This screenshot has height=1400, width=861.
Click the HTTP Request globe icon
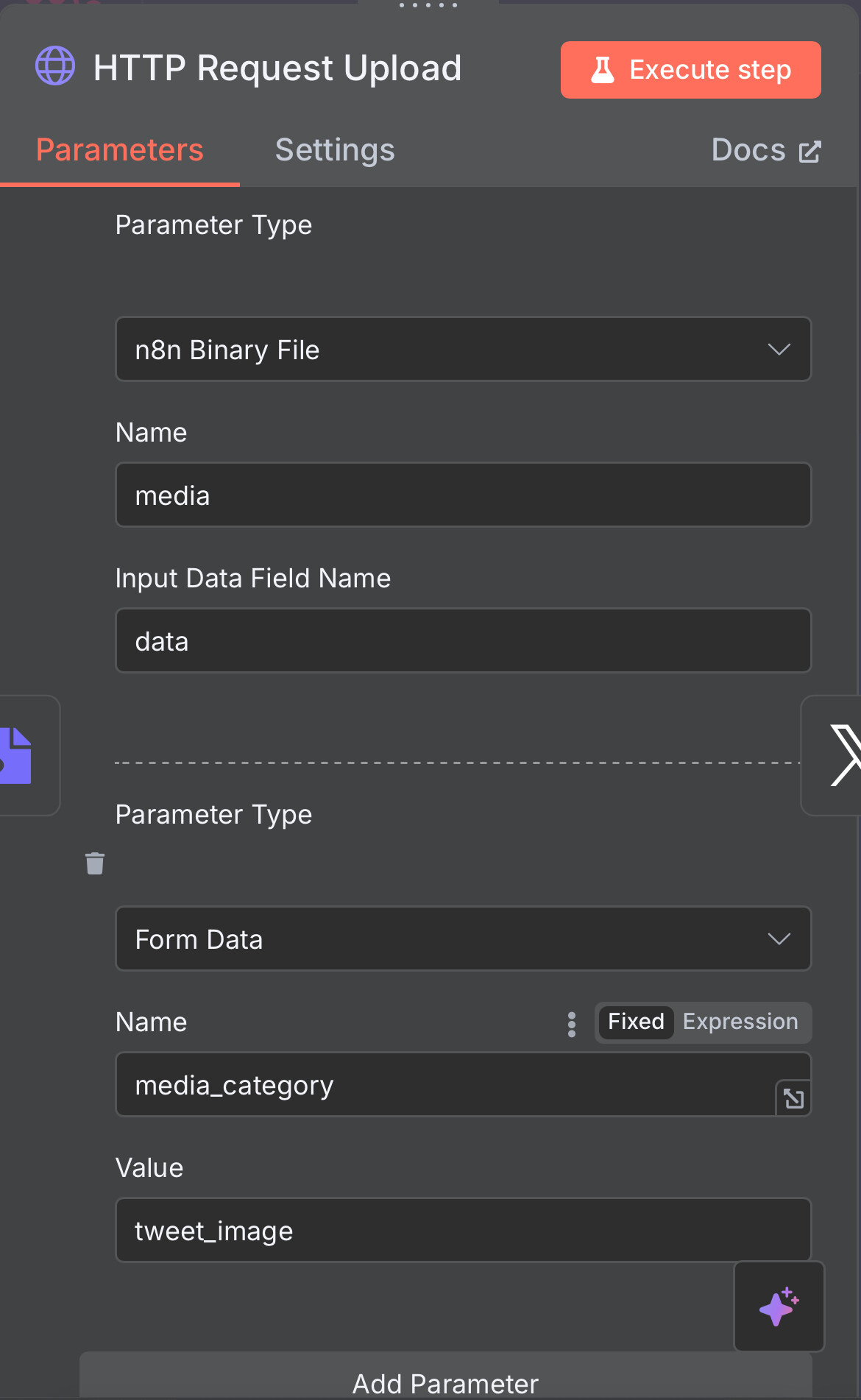(x=55, y=66)
